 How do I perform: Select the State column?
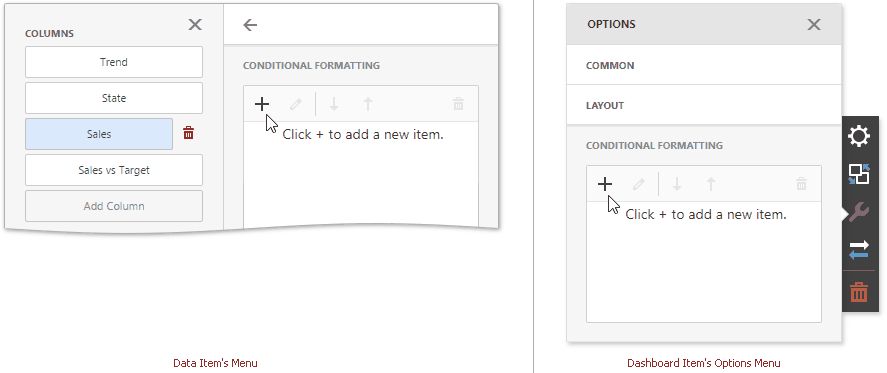click(114, 98)
